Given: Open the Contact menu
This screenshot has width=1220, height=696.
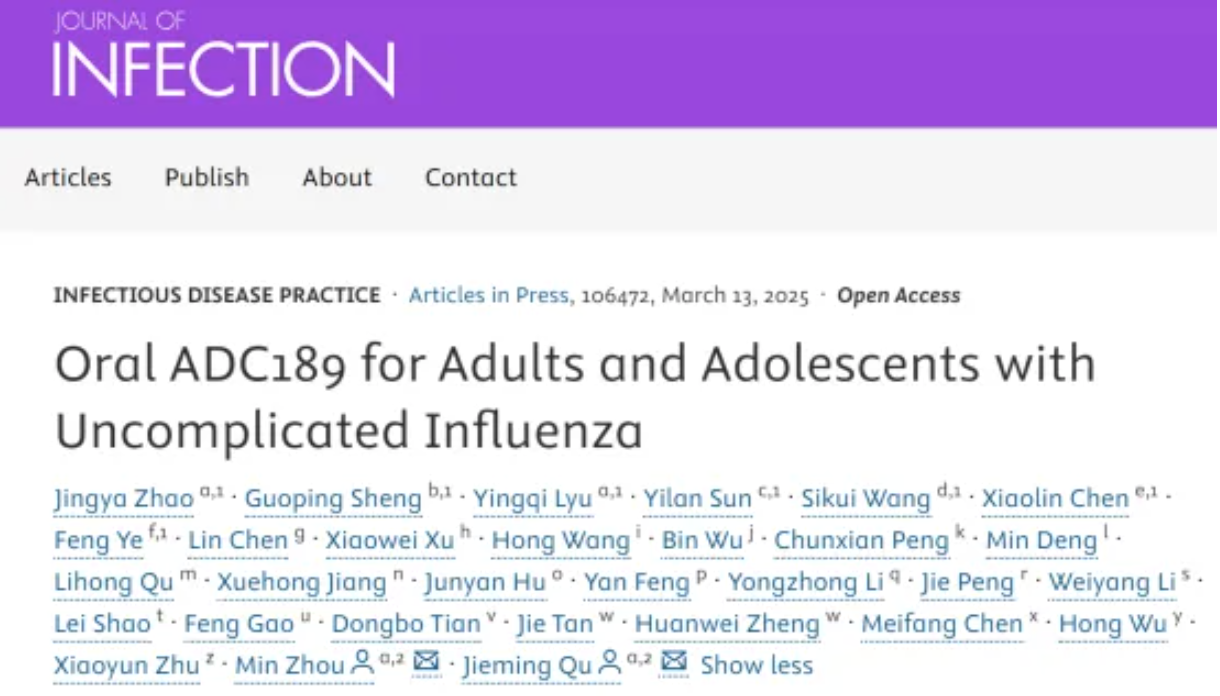Looking at the screenshot, I should [471, 177].
